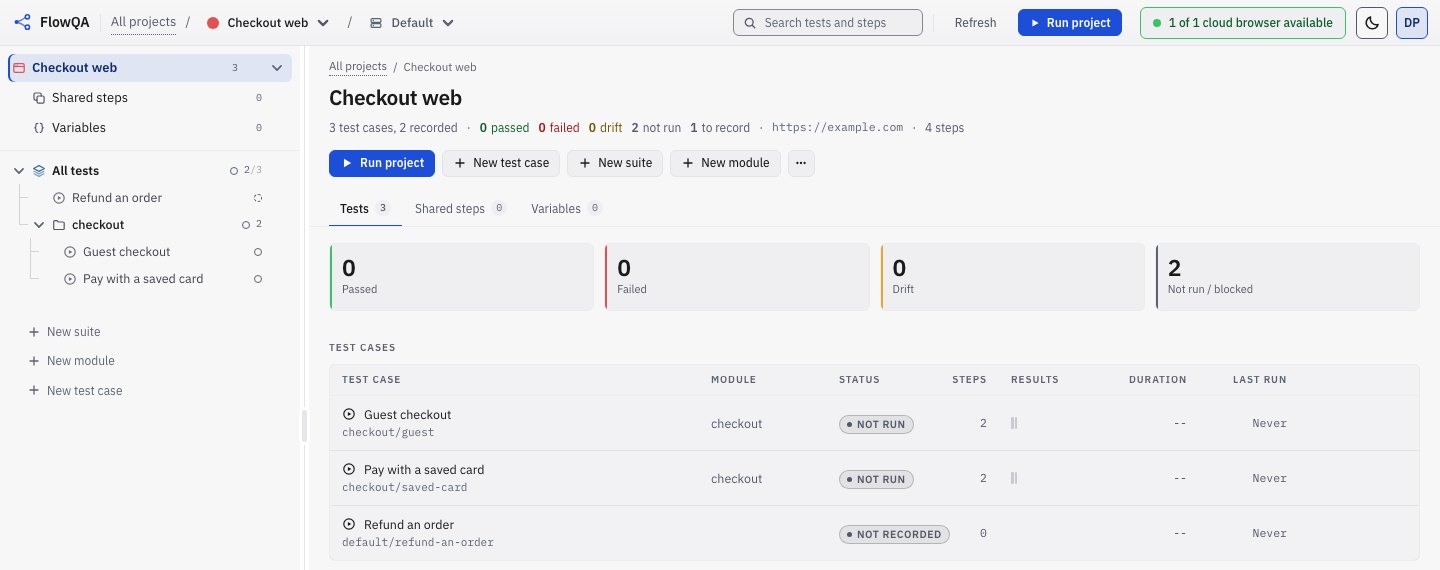Click the FlowQA logo icon

(23, 22)
